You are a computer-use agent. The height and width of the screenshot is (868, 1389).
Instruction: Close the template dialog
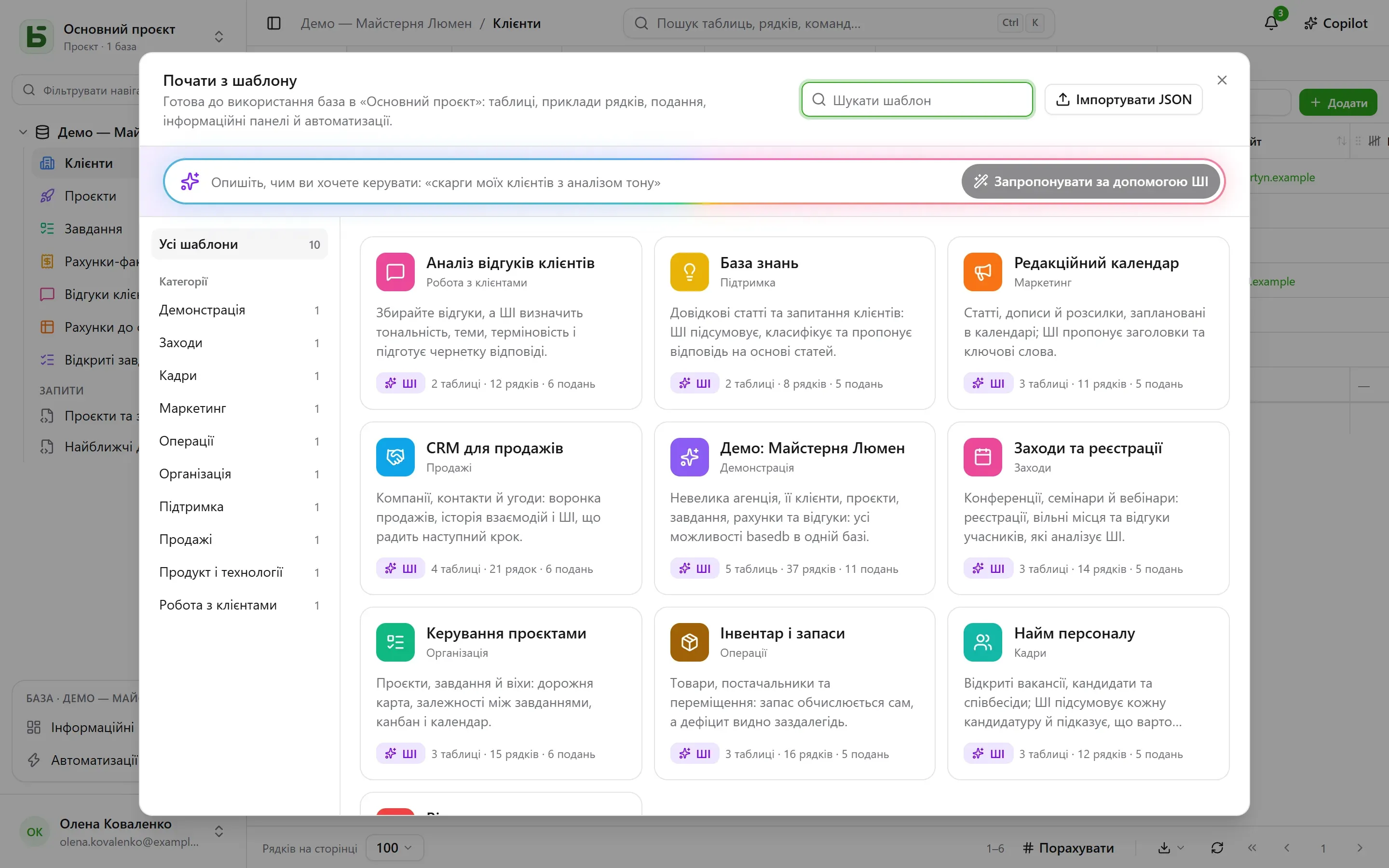tap(1222, 80)
